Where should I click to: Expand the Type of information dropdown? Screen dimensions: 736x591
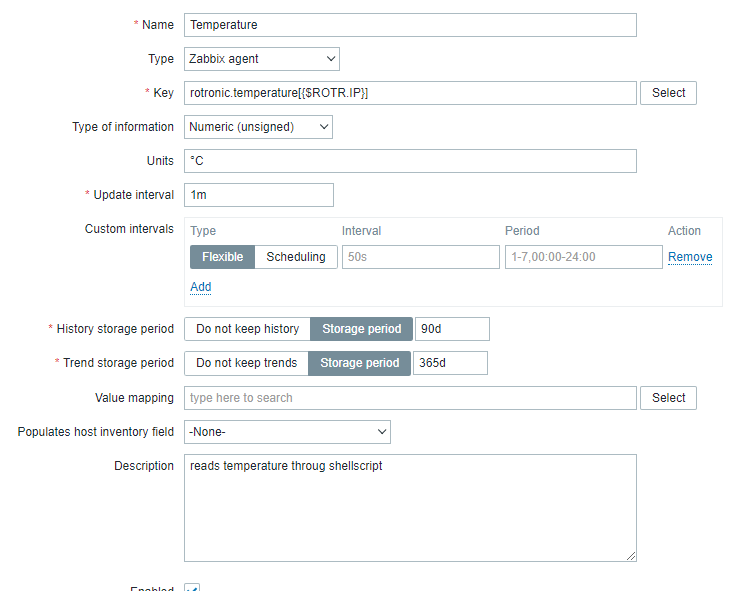click(x=258, y=127)
